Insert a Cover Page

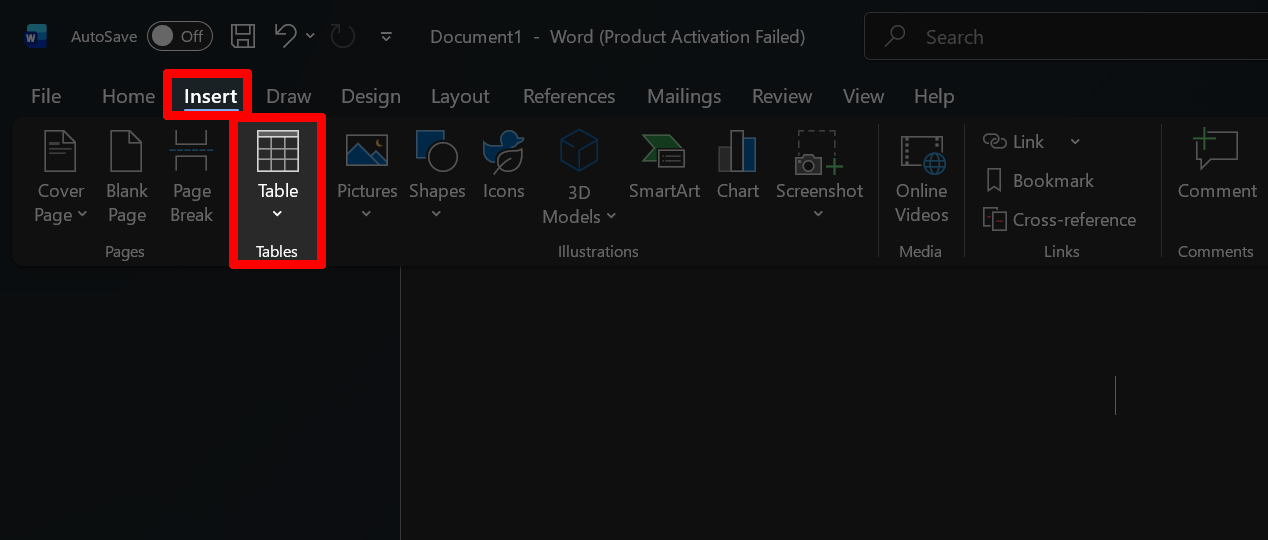(61, 176)
